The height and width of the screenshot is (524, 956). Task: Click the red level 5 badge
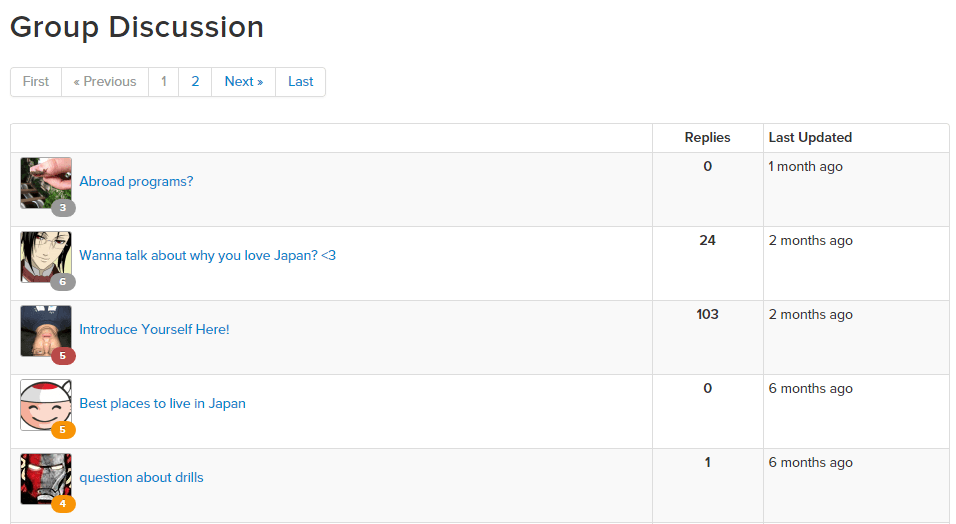(63, 356)
